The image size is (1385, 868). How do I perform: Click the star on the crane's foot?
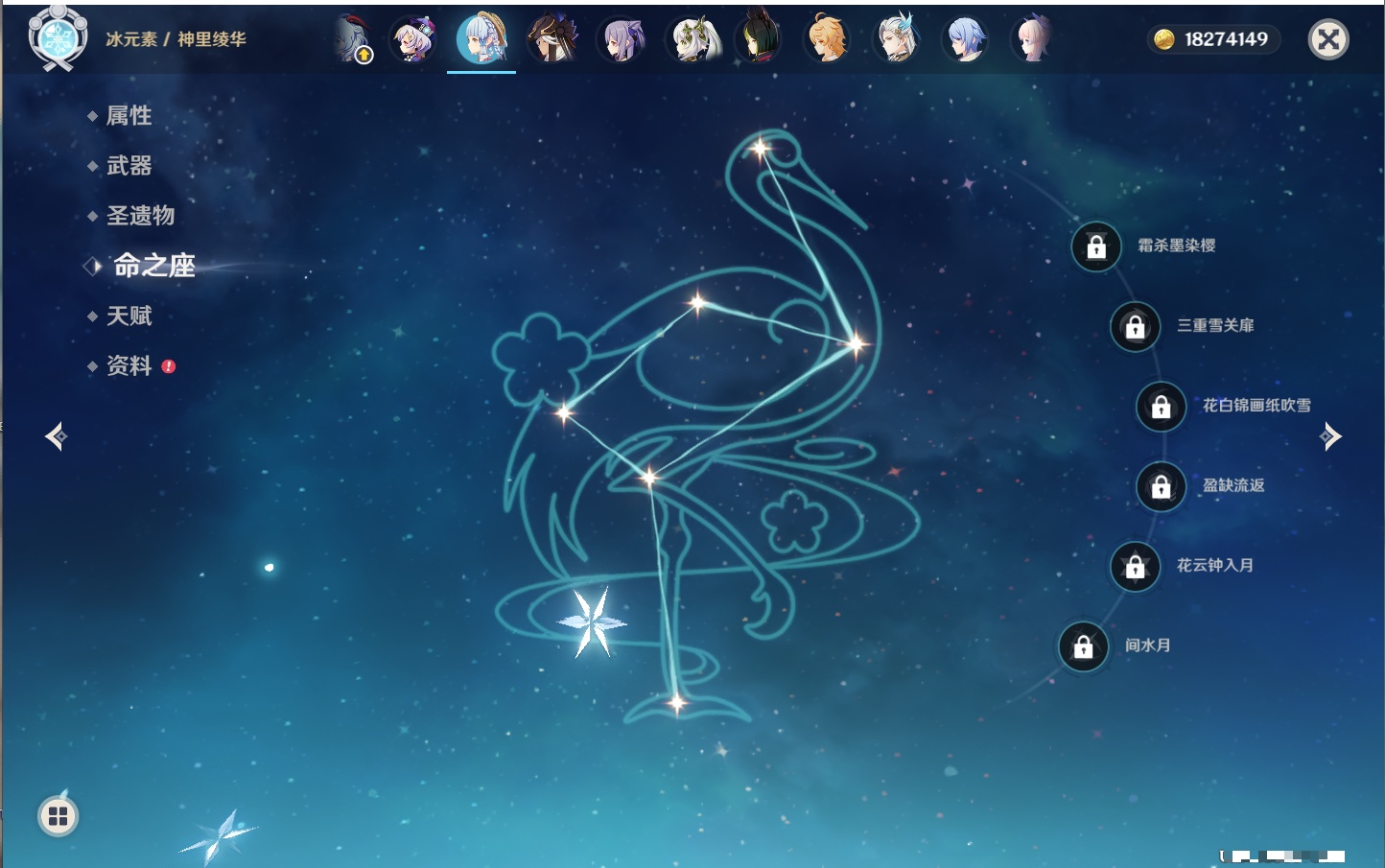676,703
